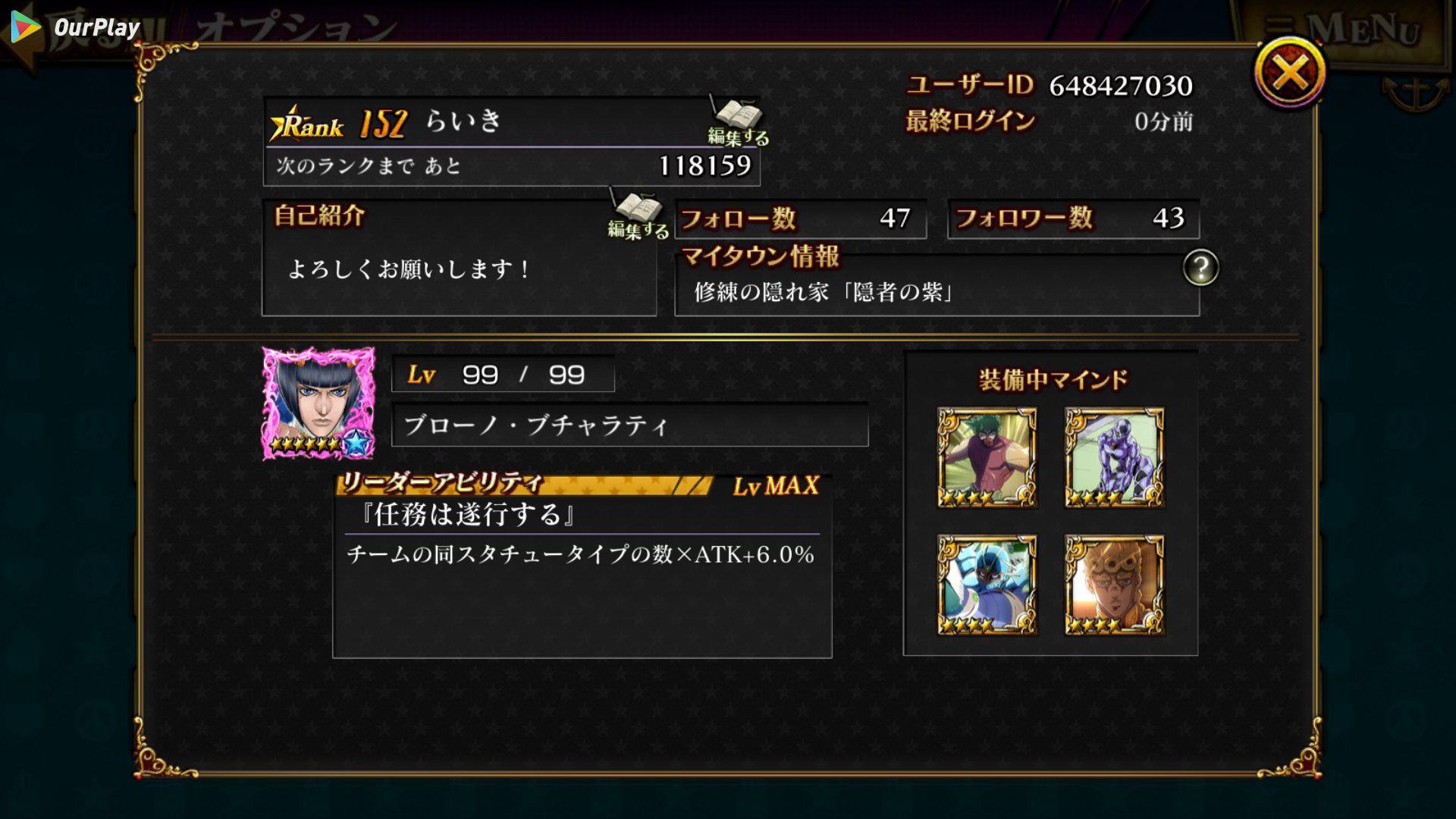
Task: Tap the leader ability Lv MAX banner
Action: [582, 485]
